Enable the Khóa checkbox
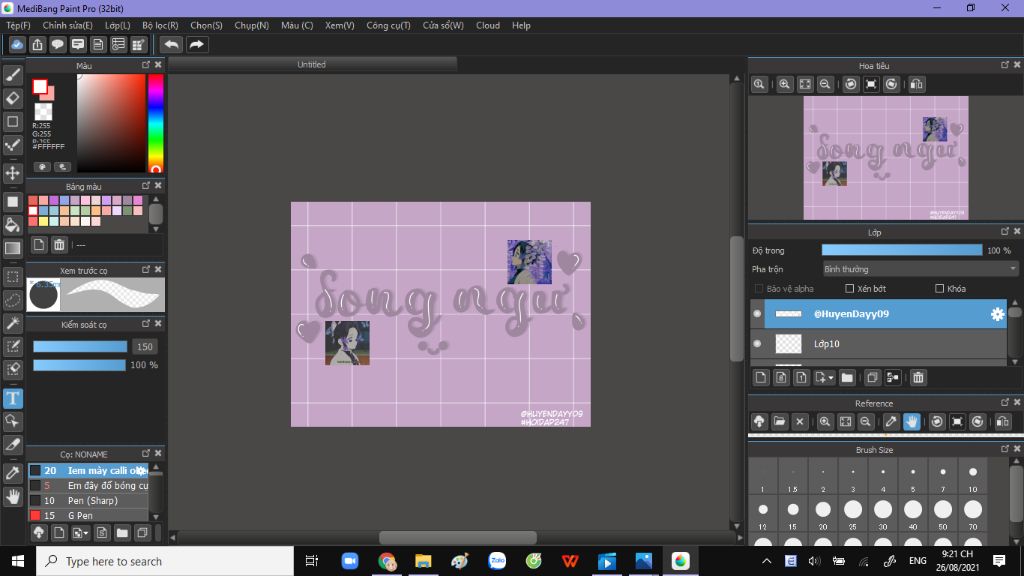 [x=939, y=289]
